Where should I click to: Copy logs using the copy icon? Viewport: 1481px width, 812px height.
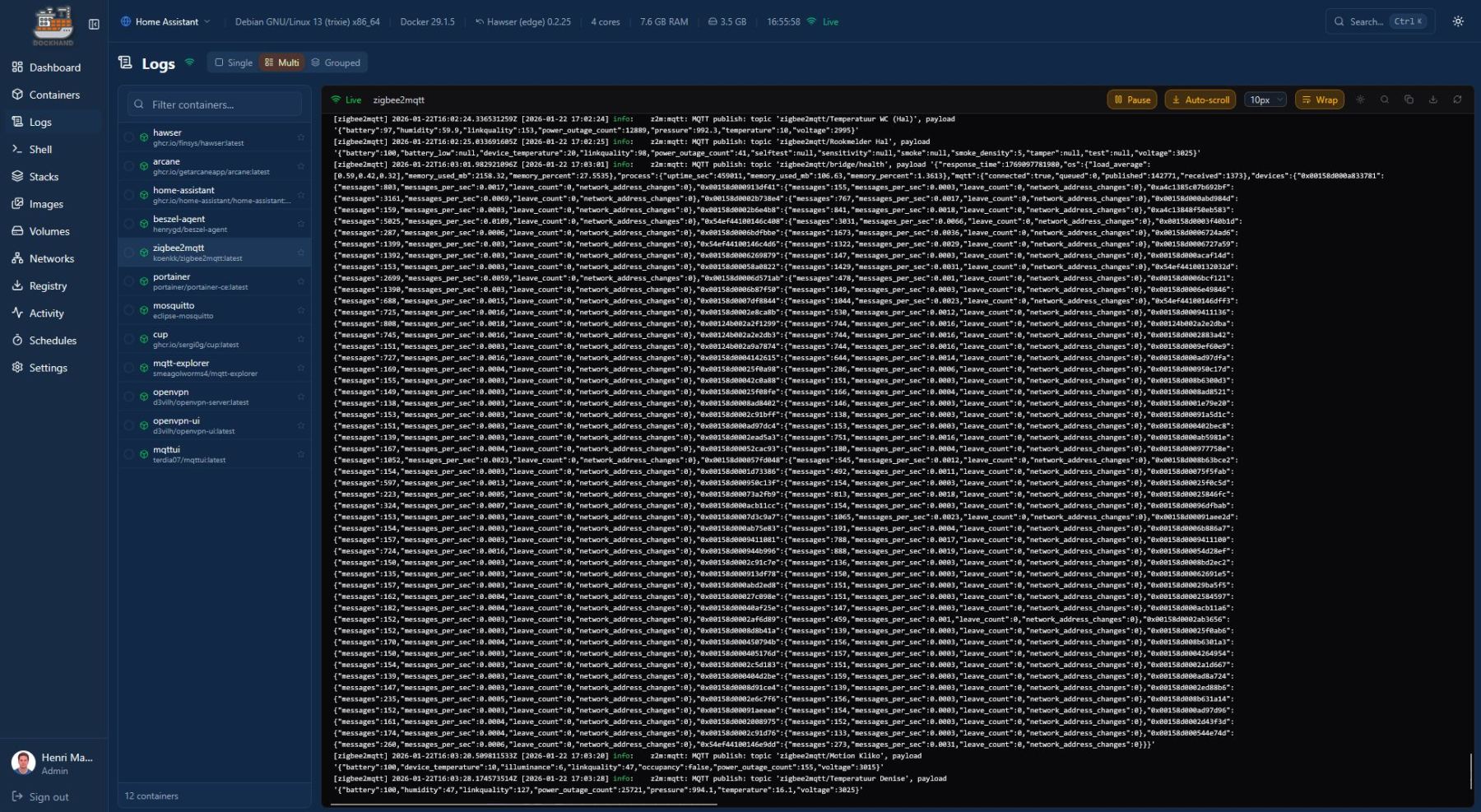coord(1409,100)
